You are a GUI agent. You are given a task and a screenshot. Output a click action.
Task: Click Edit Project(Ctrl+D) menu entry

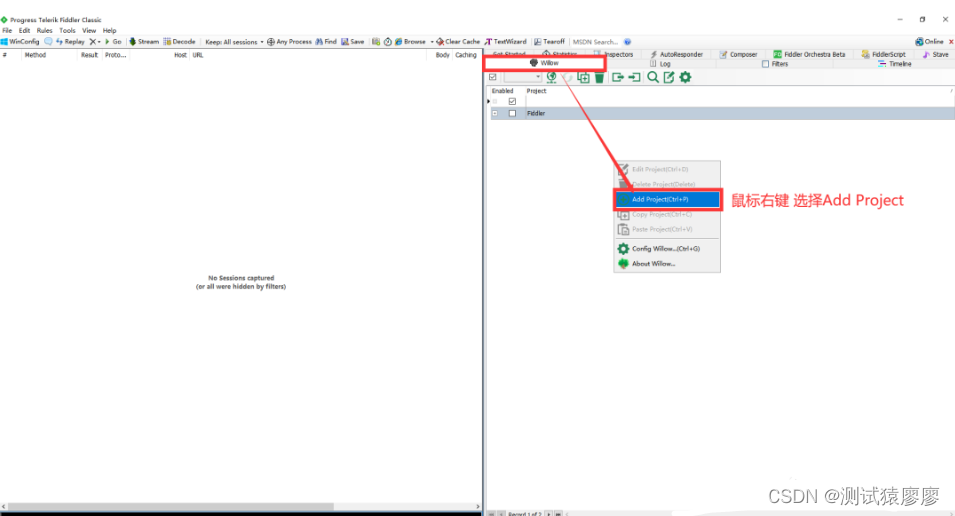[668, 169]
